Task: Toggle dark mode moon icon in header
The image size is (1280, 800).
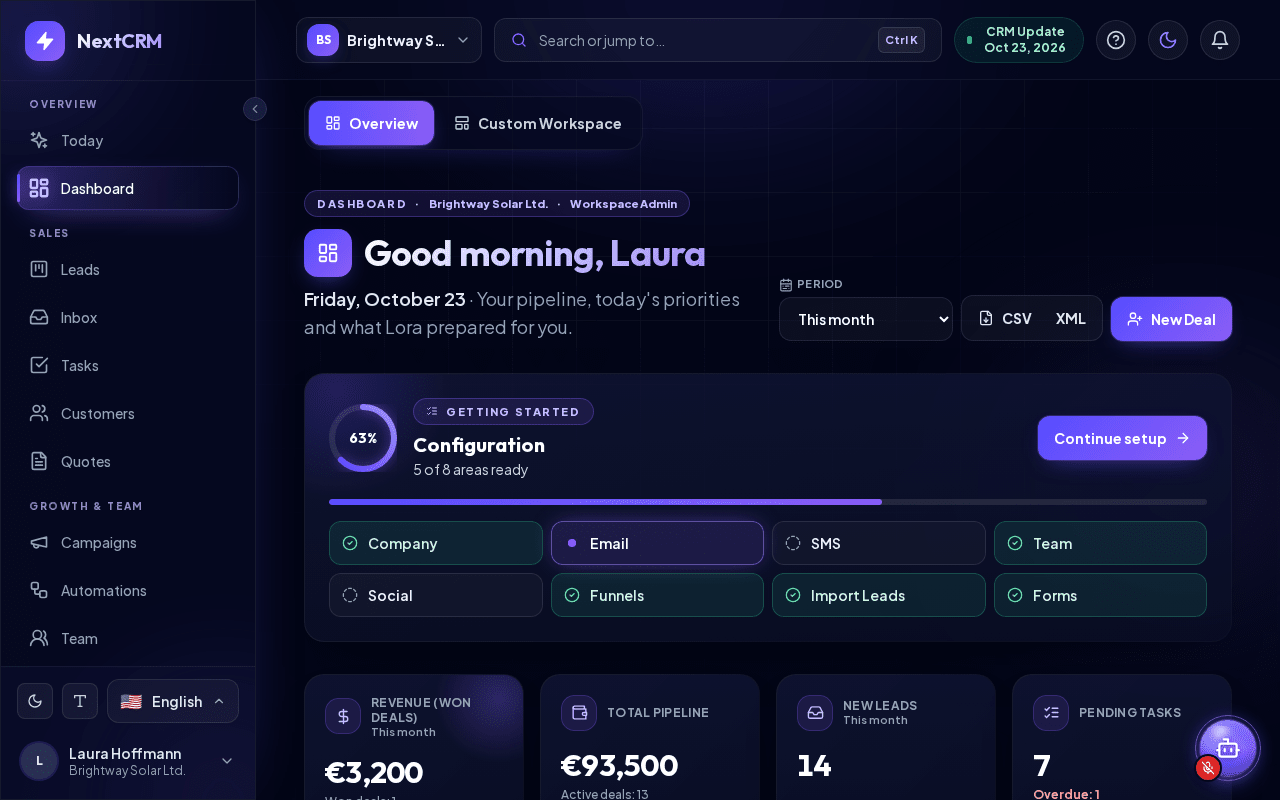Action: [x=1168, y=40]
